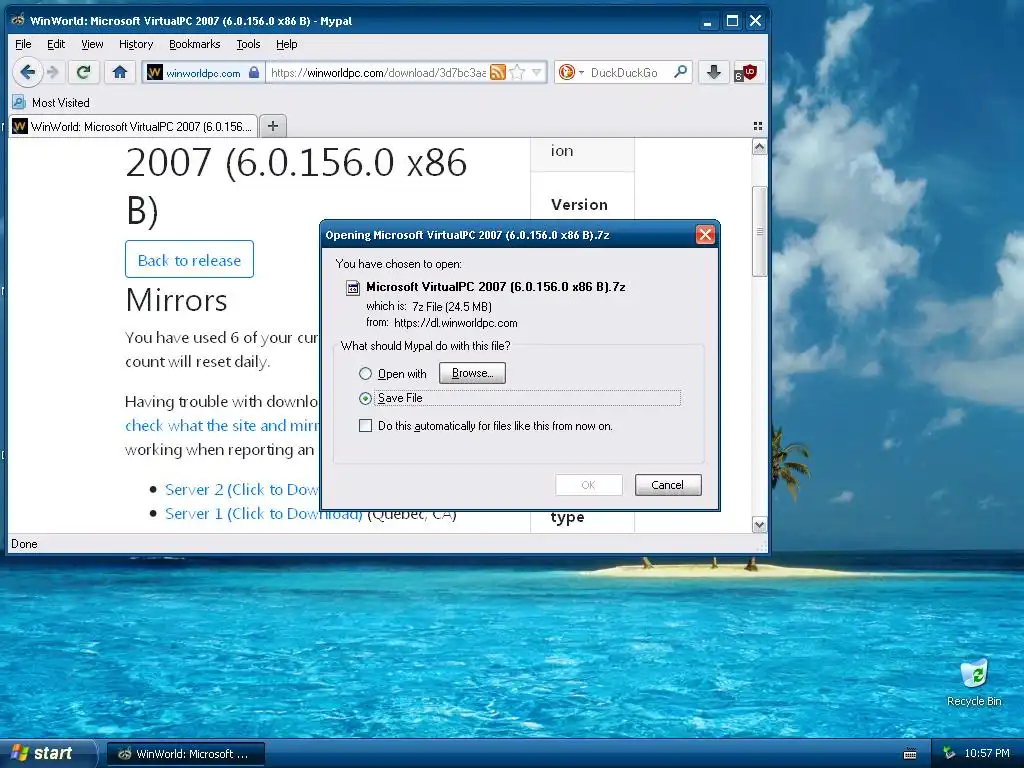The width and height of the screenshot is (1024, 768).
Task: Click the Server 1 download link
Action: [263, 513]
